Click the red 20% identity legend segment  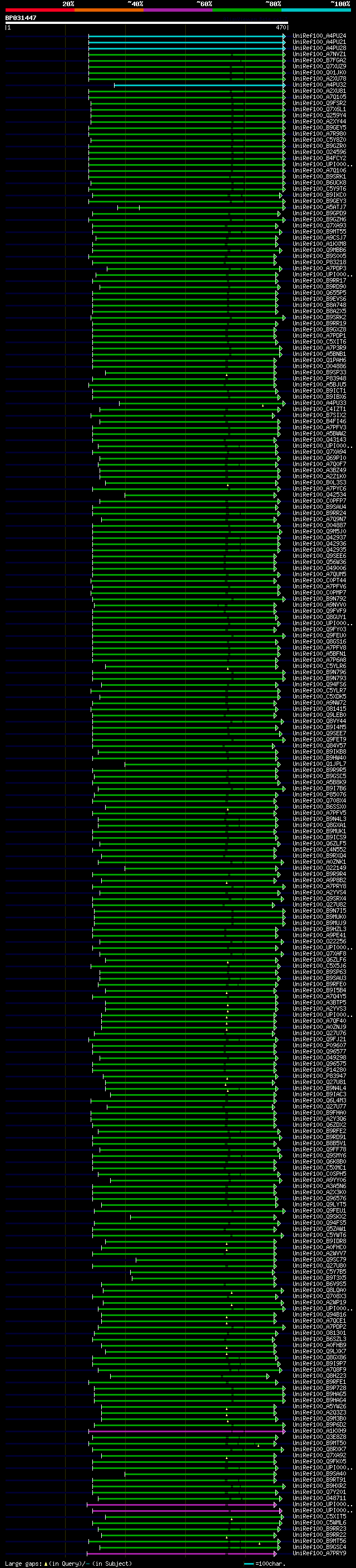[39, 10]
